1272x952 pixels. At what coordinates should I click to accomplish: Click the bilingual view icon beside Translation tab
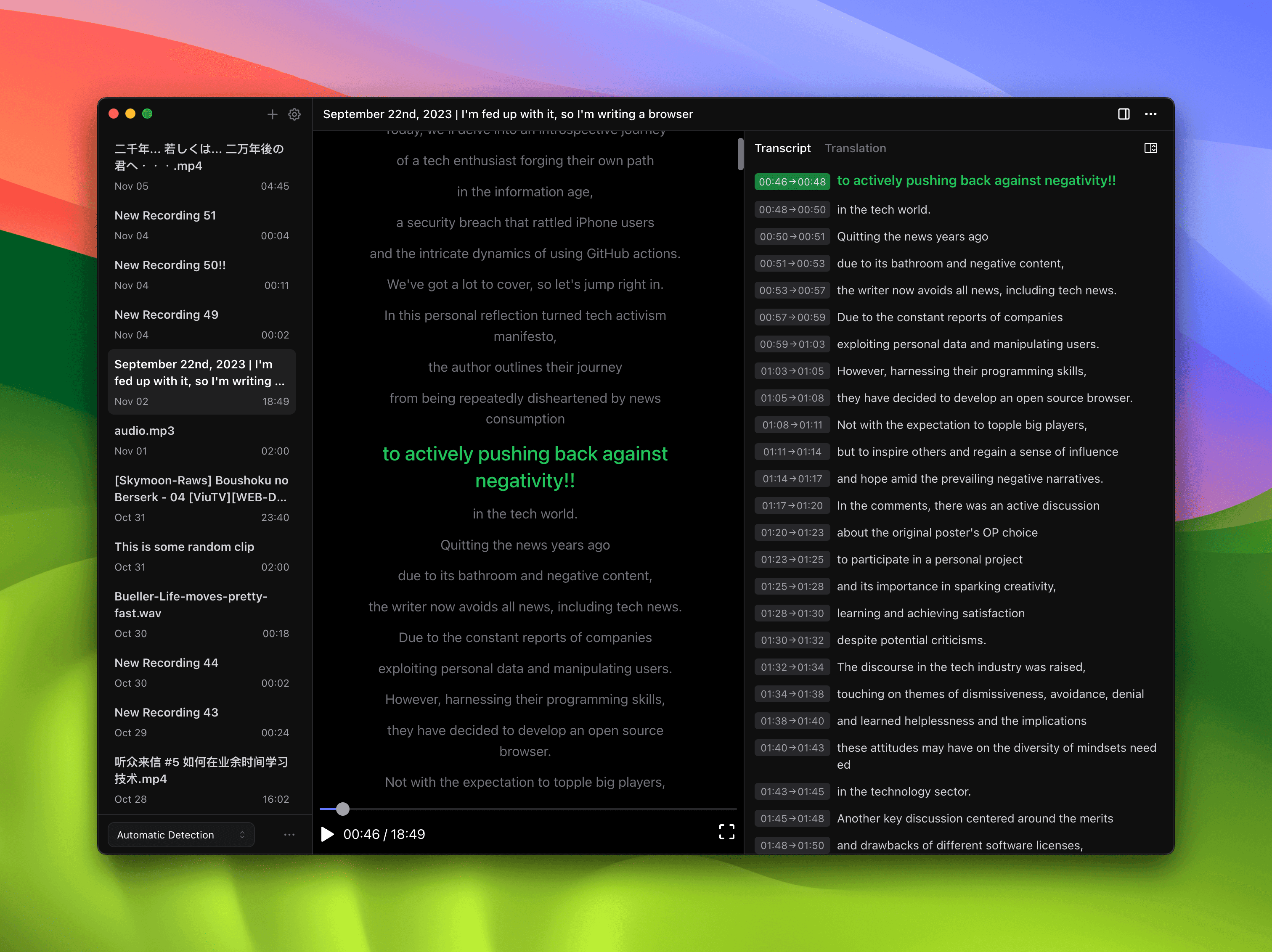click(x=1150, y=148)
